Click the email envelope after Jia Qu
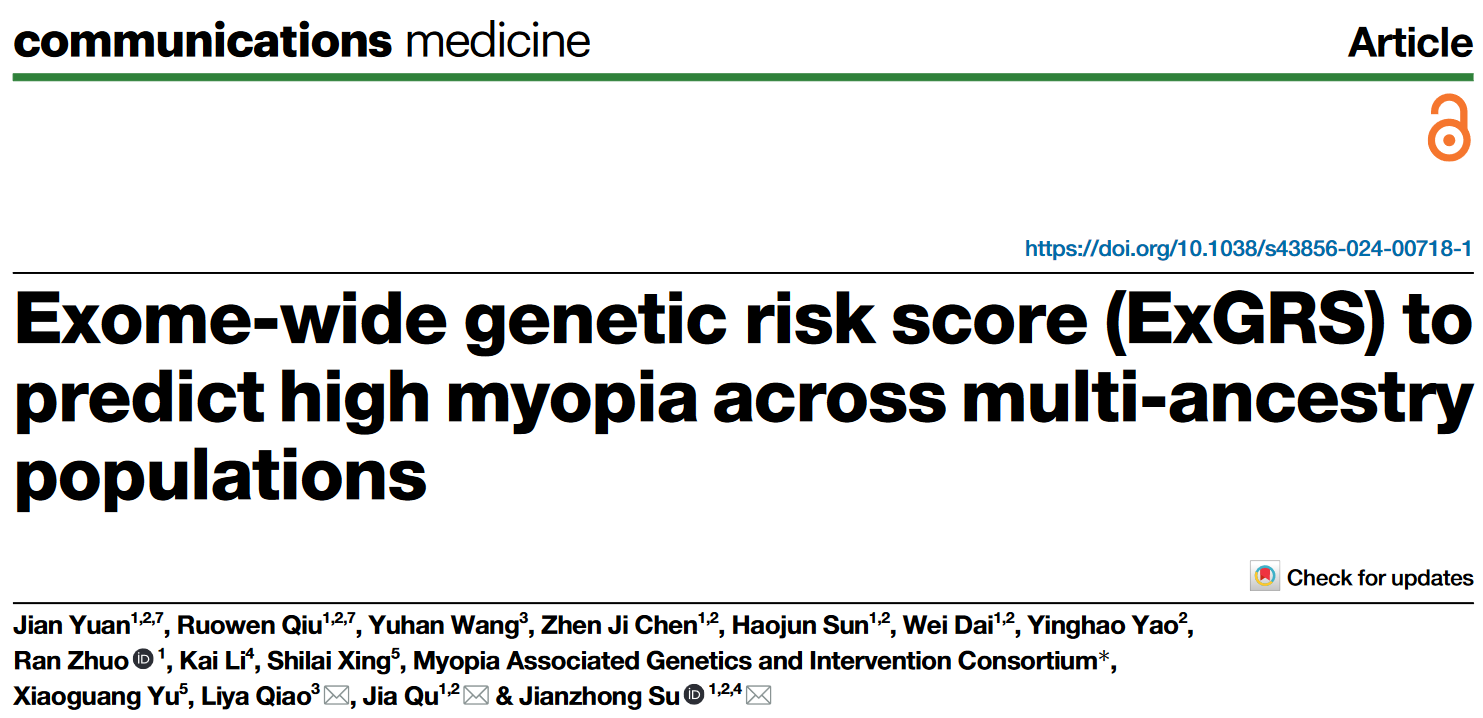The width and height of the screenshot is (1483, 718). [475, 696]
